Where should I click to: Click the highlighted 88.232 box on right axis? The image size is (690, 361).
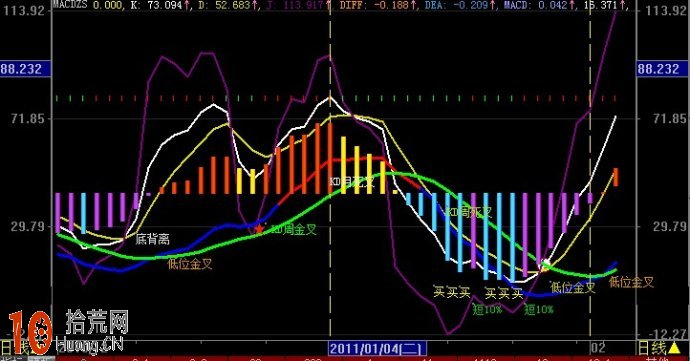click(661, 69)
